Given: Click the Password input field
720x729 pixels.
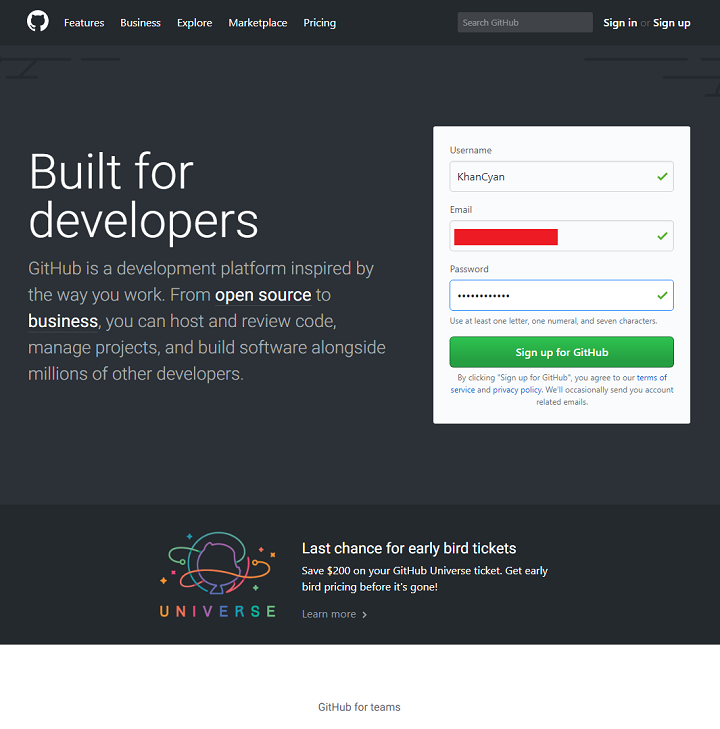Looking at the screenshot, I should [561, 295].
